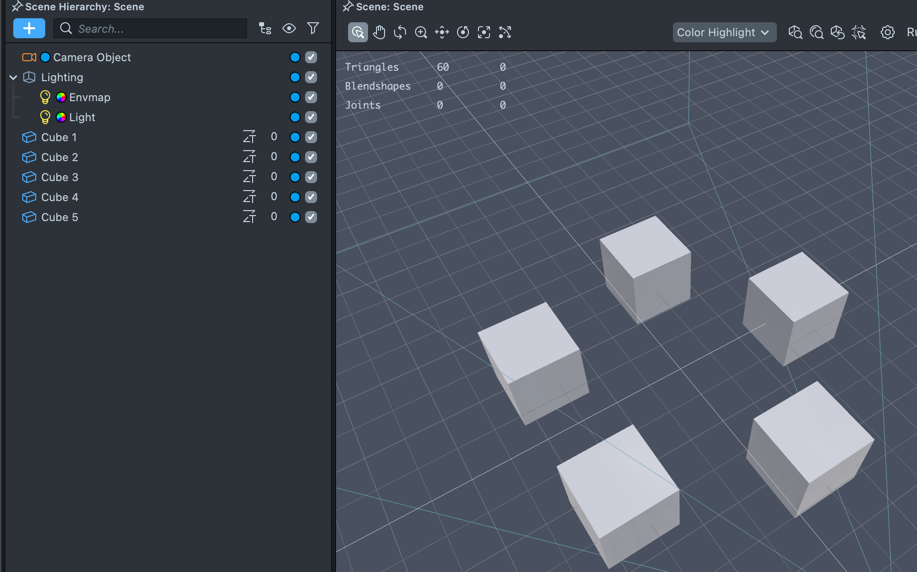The width and height of the screenshot is (917, 572).
Task: Disable the Cube 3 checkbox
Action: (x=311, y=177)
